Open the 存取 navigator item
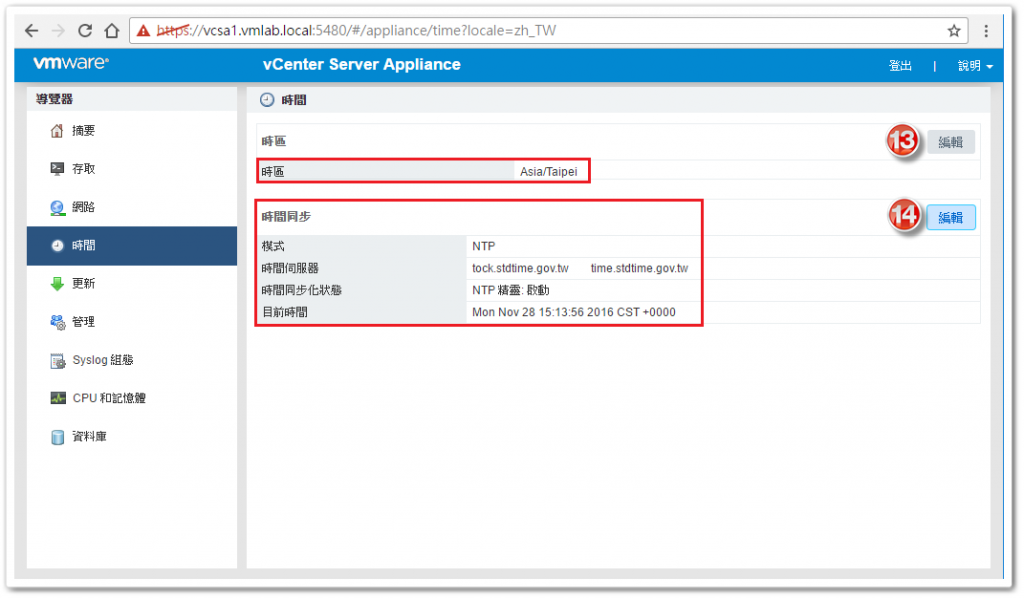1024x599 pixels. pyautogui.click(x=132, y=169)
